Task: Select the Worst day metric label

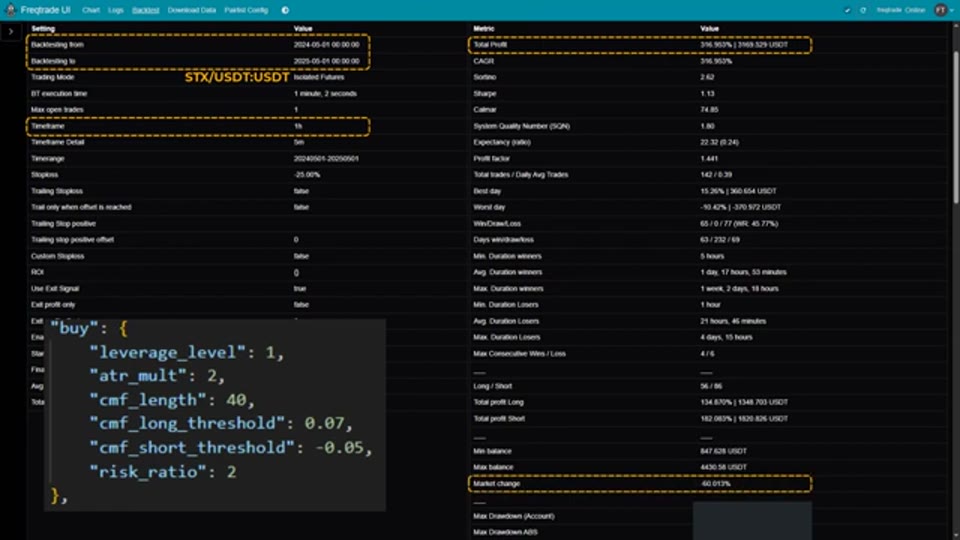Action: pyautogui.click(x=489, y=207)
